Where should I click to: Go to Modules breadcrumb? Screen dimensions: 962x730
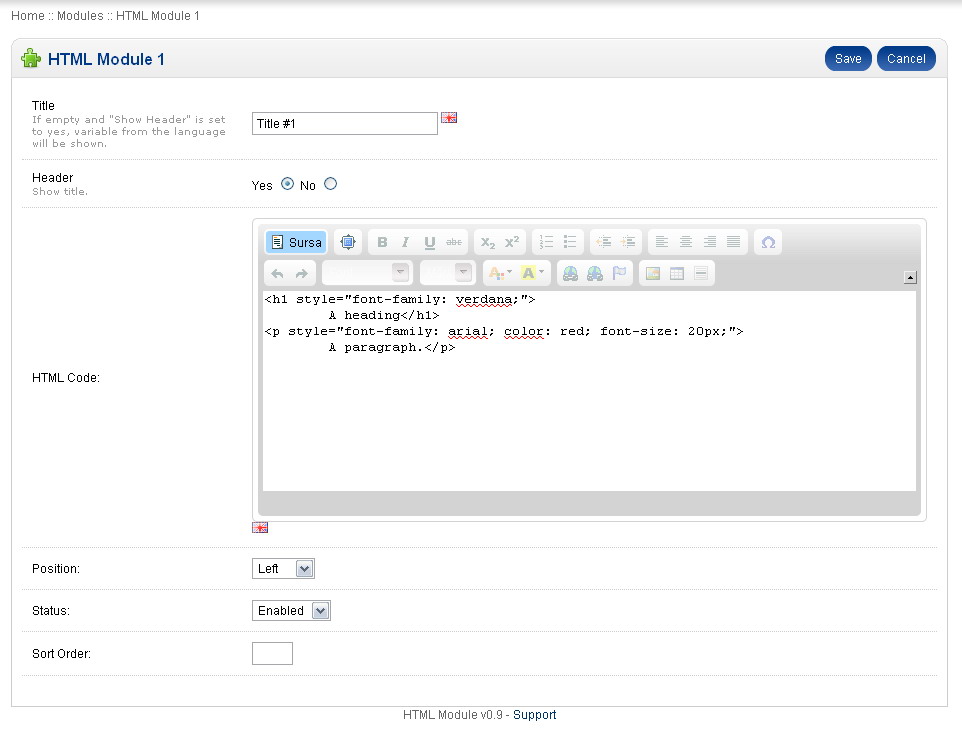point(80,15)
